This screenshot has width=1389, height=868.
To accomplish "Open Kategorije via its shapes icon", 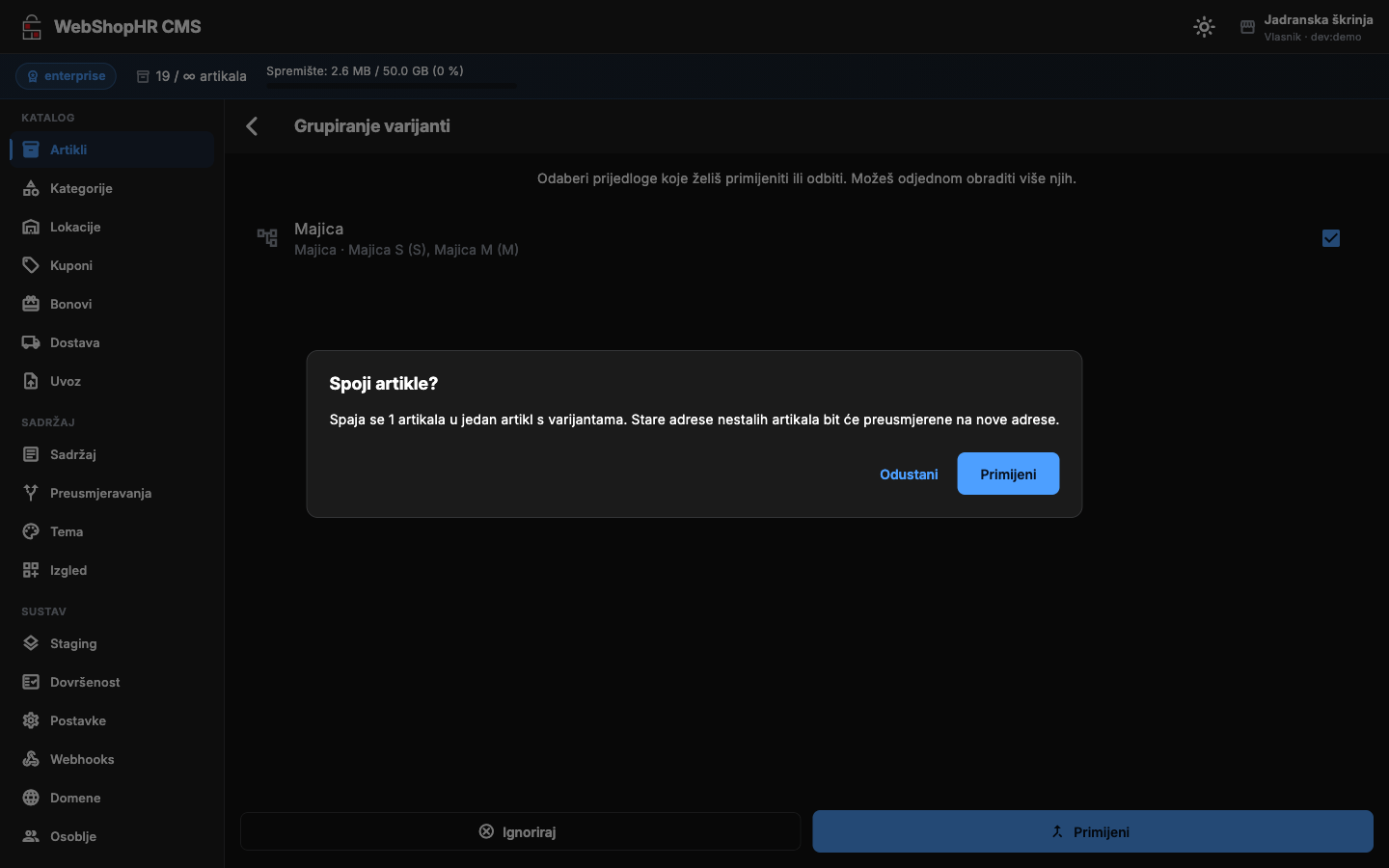I will pos(31,188).
